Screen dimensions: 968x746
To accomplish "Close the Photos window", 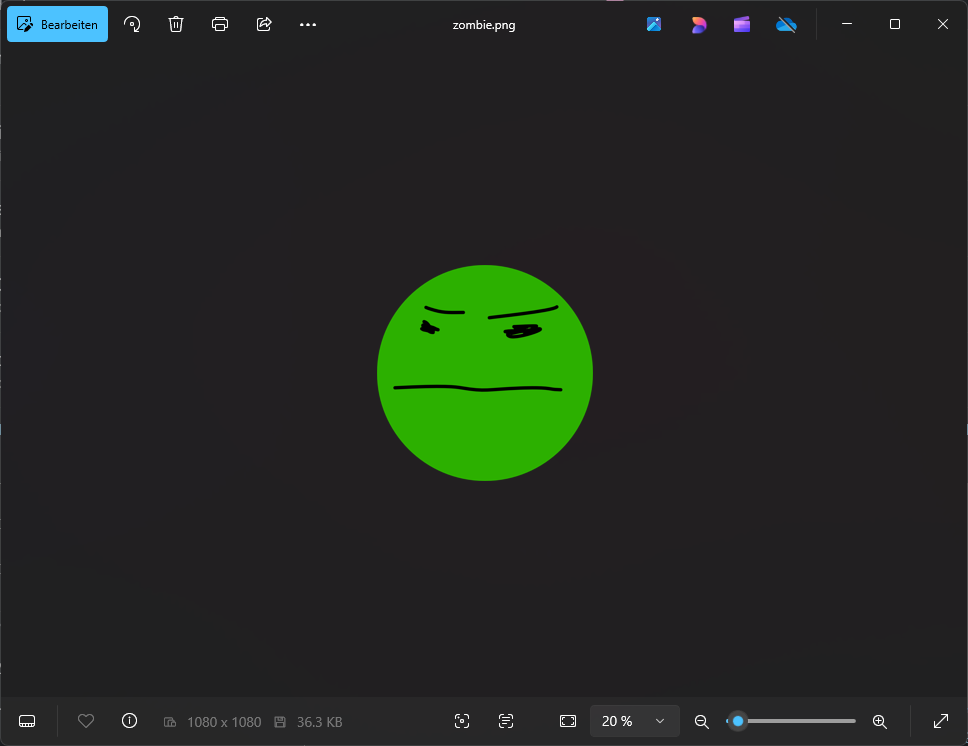I will tap(943, 24).
